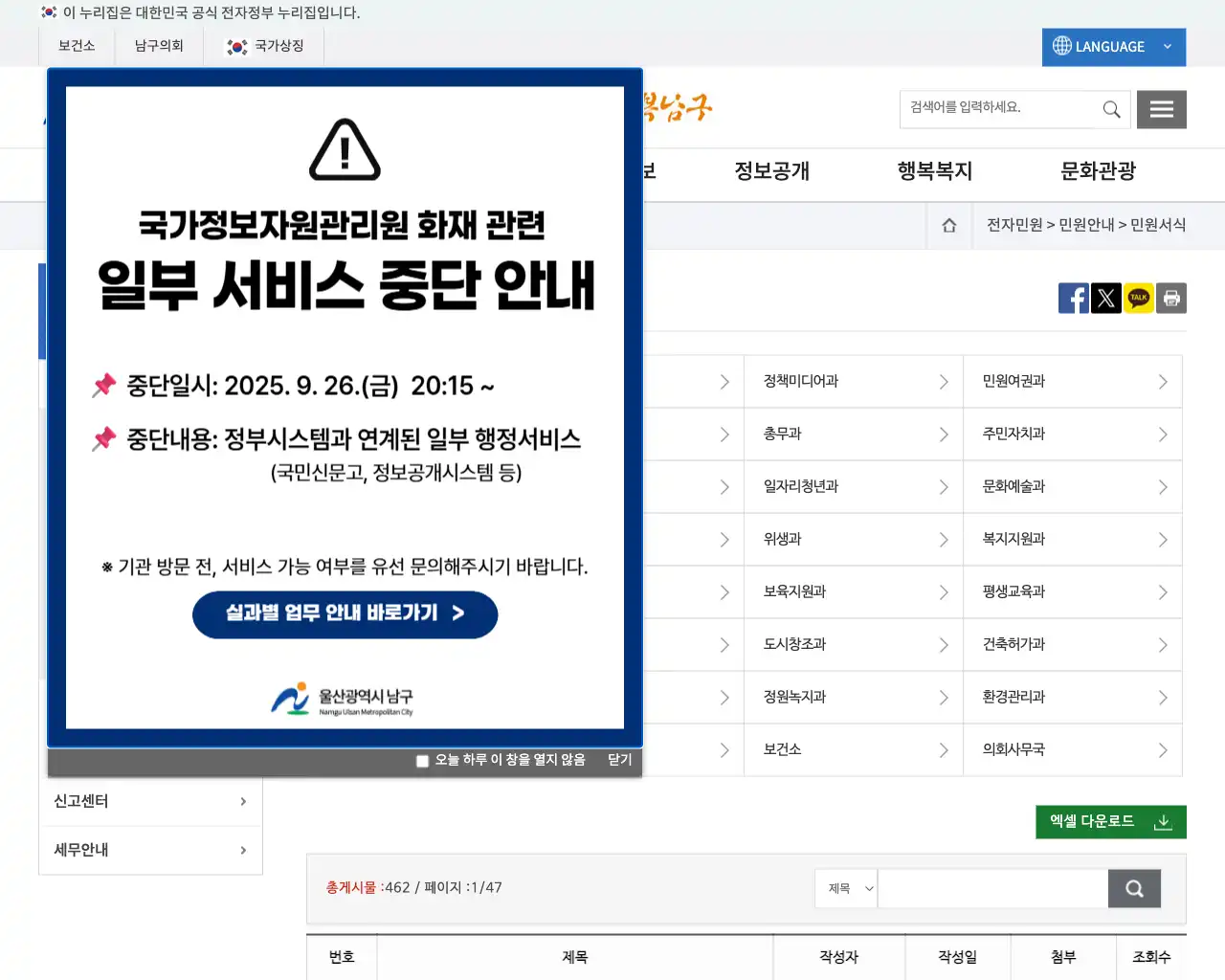Select 도시창조과 department

pos(854,644)
